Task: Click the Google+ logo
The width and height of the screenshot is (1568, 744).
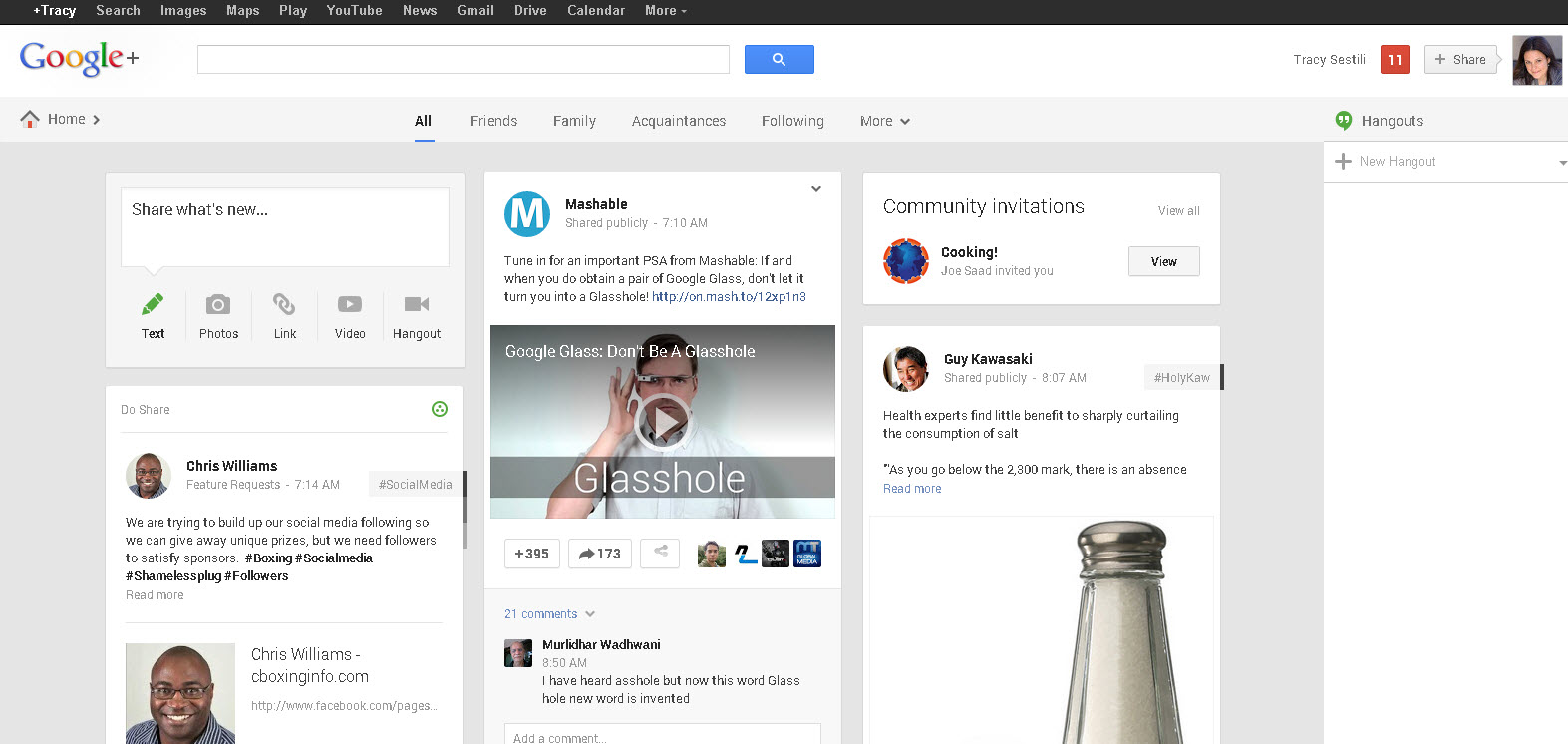Action: pos(79,58)
